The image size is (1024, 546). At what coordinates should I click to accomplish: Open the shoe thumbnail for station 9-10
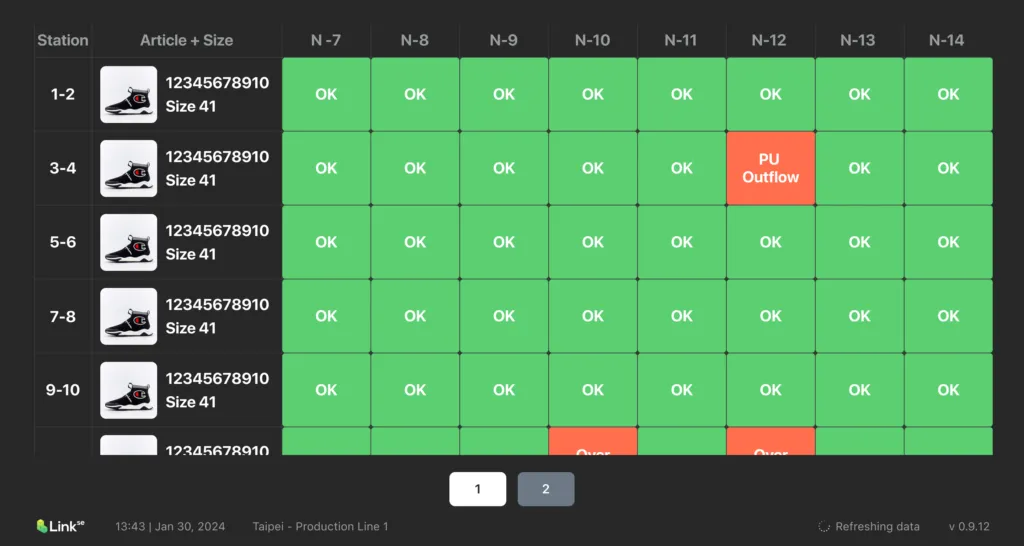pyautogui.click(x=129, y=390)
